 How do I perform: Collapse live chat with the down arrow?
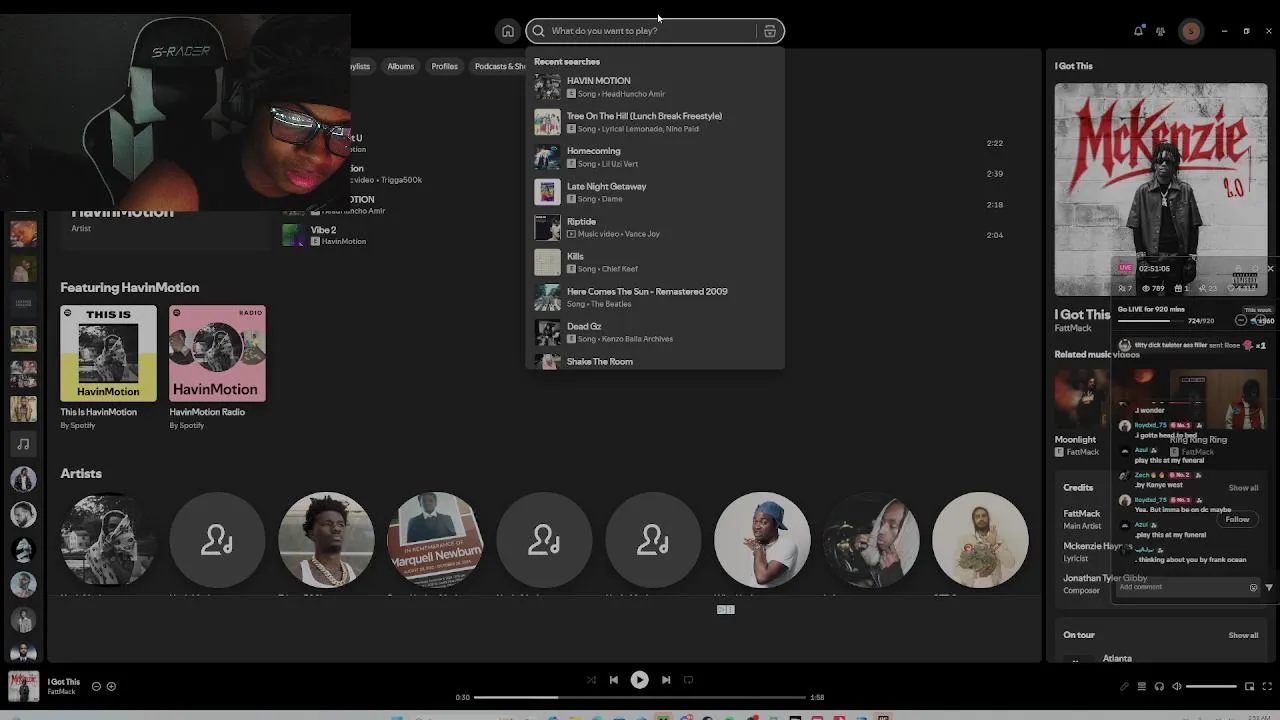1269,588
